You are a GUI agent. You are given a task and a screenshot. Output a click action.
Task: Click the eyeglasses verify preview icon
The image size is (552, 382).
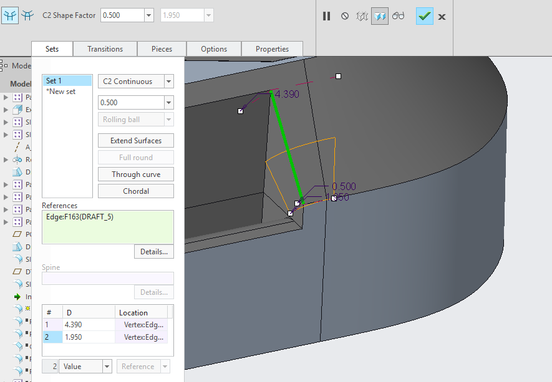(398, 16)
